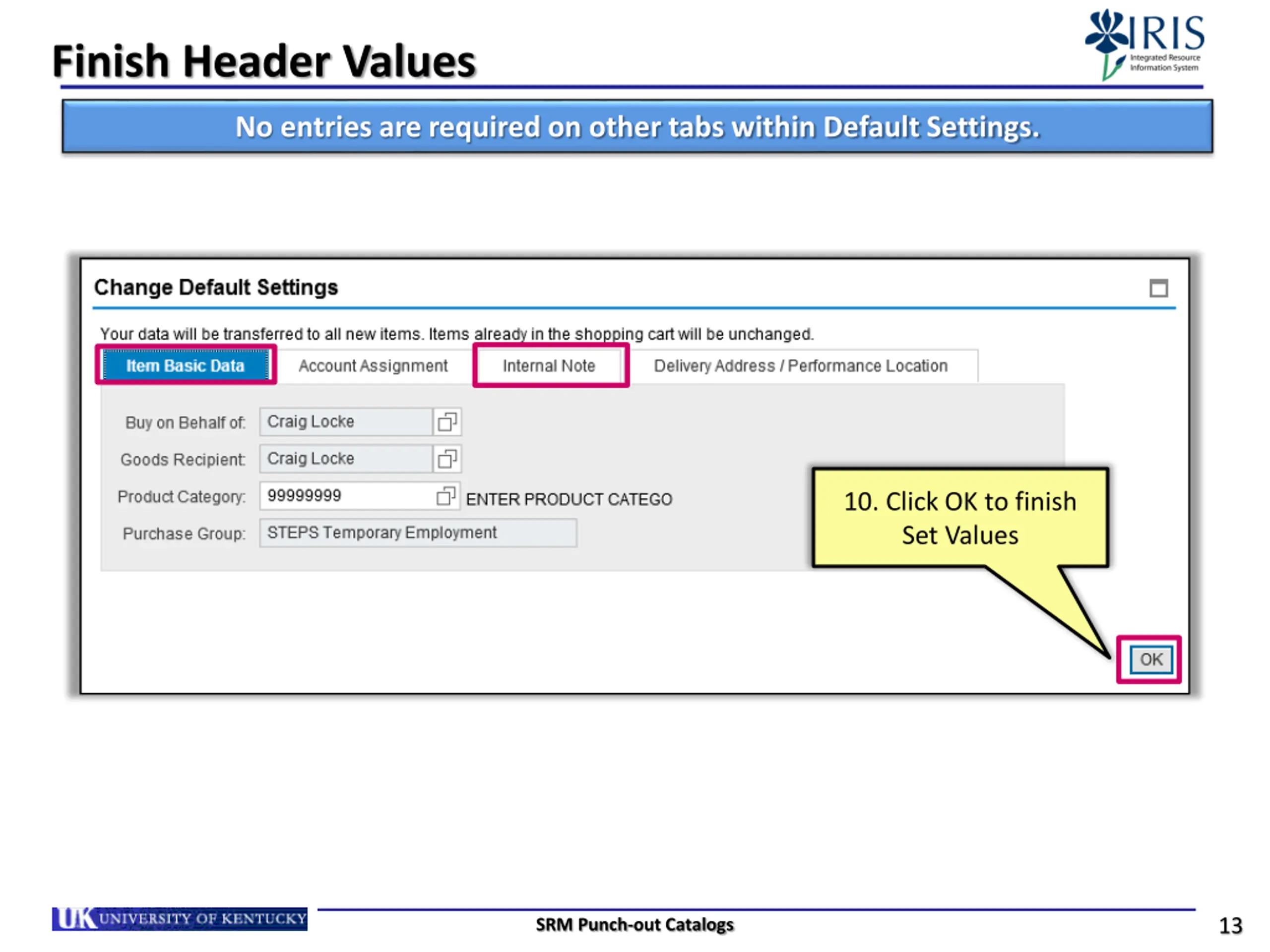Maximize the Change Default Settings dialog
The height and width of the screenshot is (952, 1270).
tap(1158, 288)
